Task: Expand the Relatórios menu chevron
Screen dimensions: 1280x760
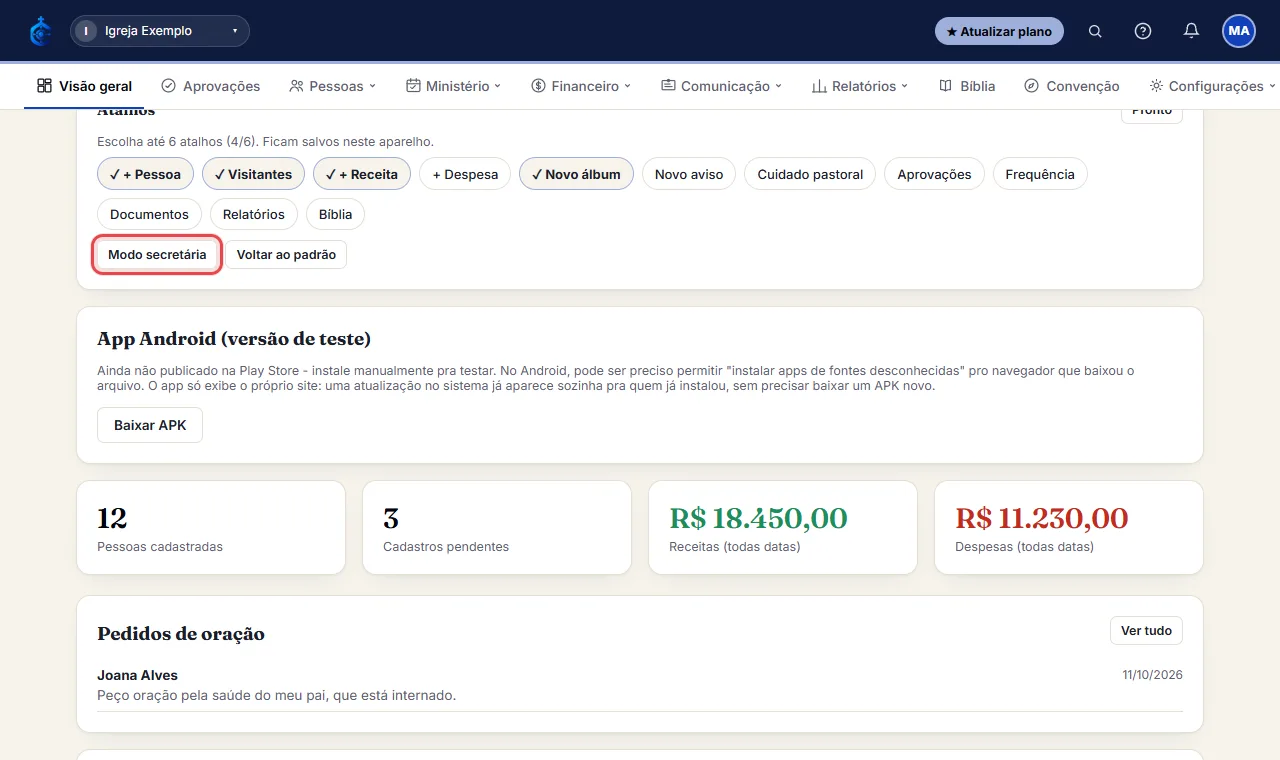Action: tap(905, 86)
